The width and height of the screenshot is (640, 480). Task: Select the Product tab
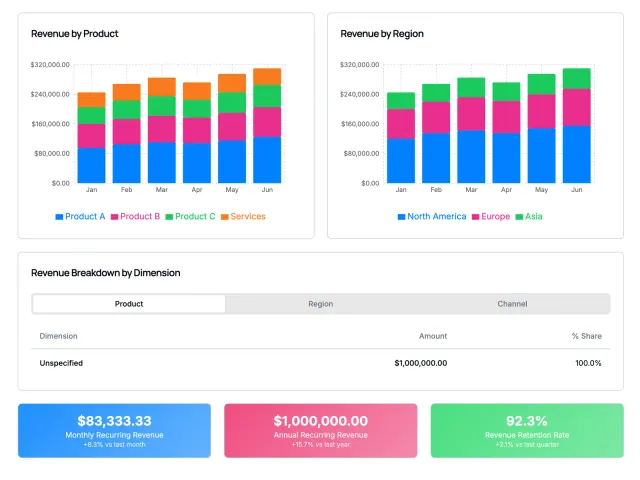[129, 304]
